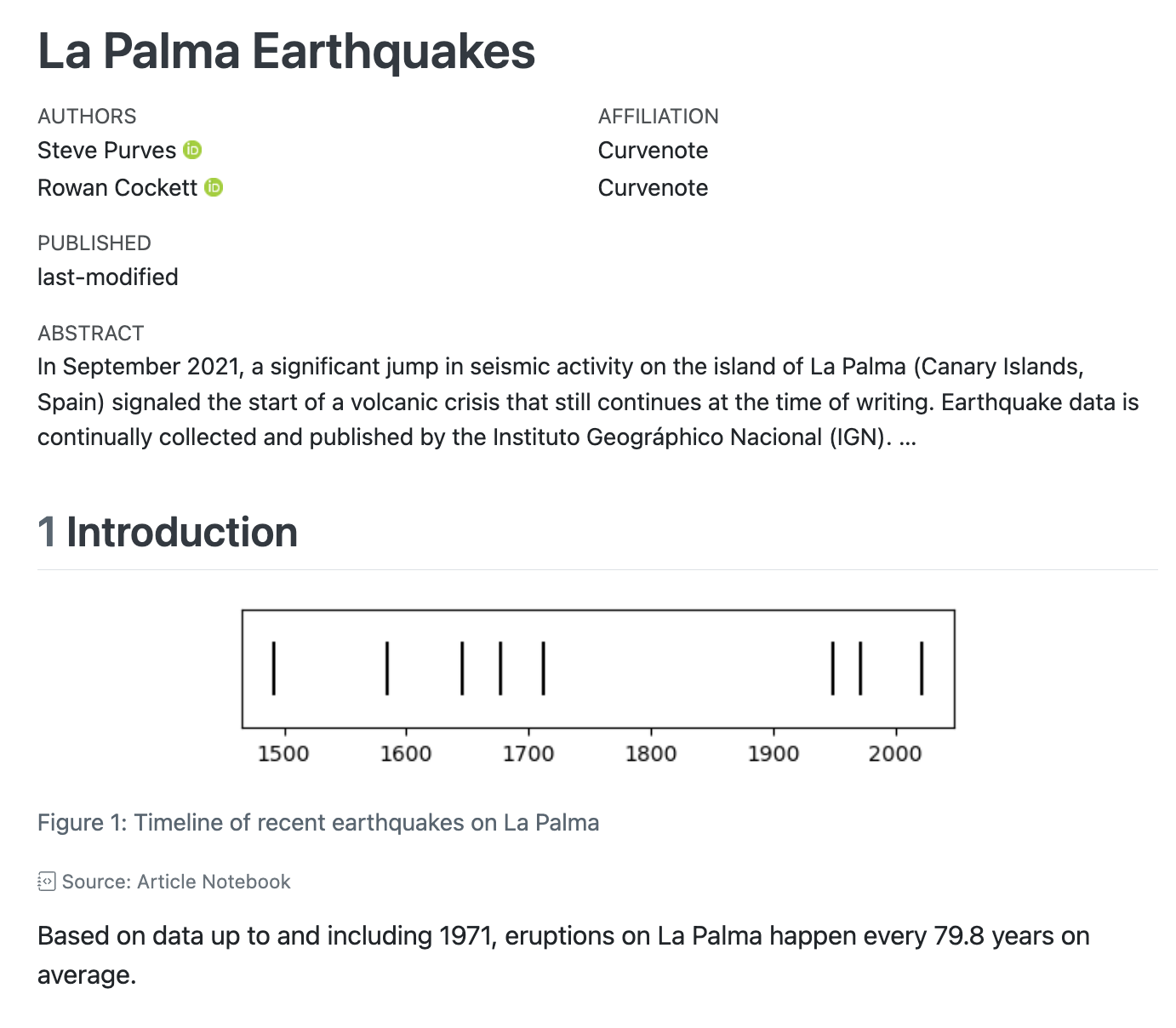Click author name Steve Purves

106,151
